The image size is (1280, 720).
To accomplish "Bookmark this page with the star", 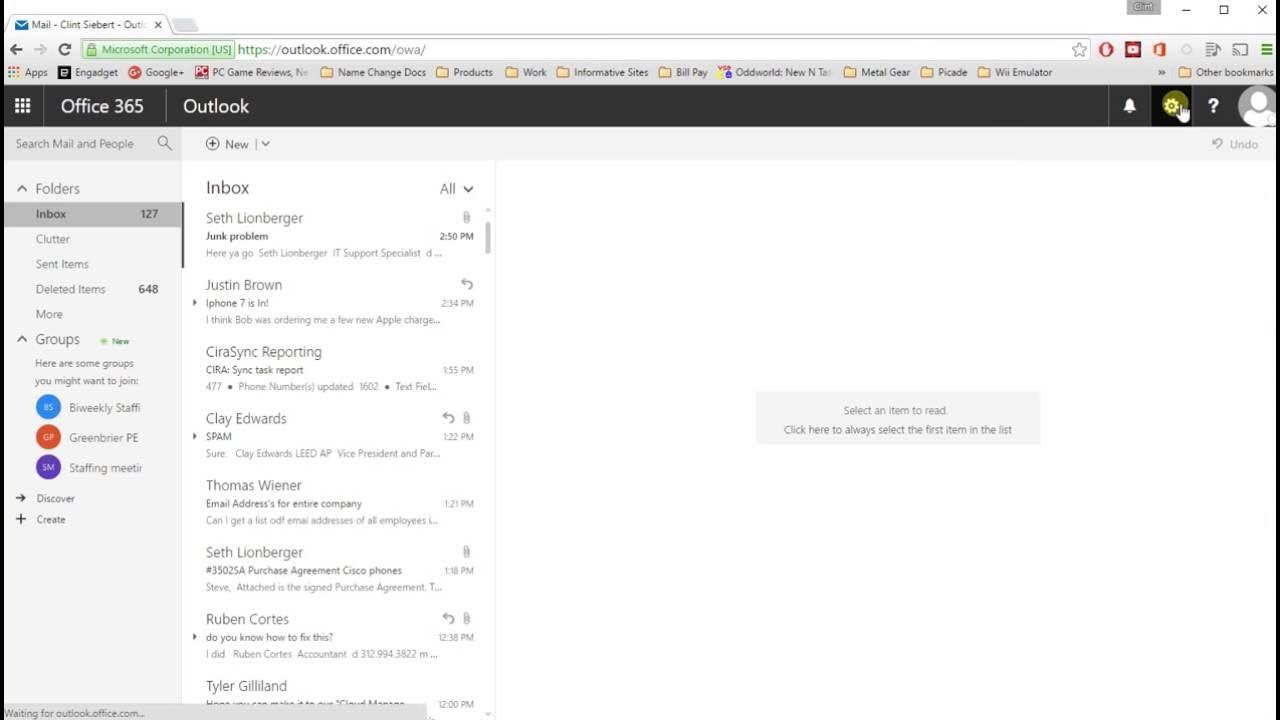I will coord(1079,49).
